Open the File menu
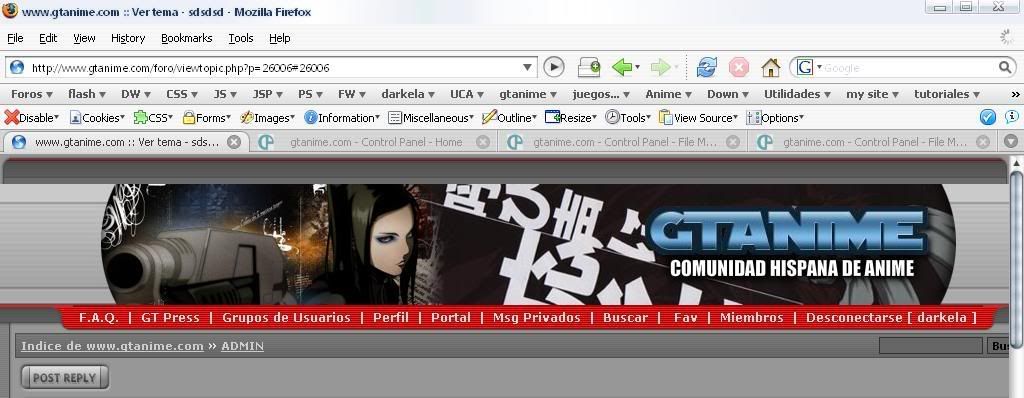The image size is (1024, 398). point(15,38)
